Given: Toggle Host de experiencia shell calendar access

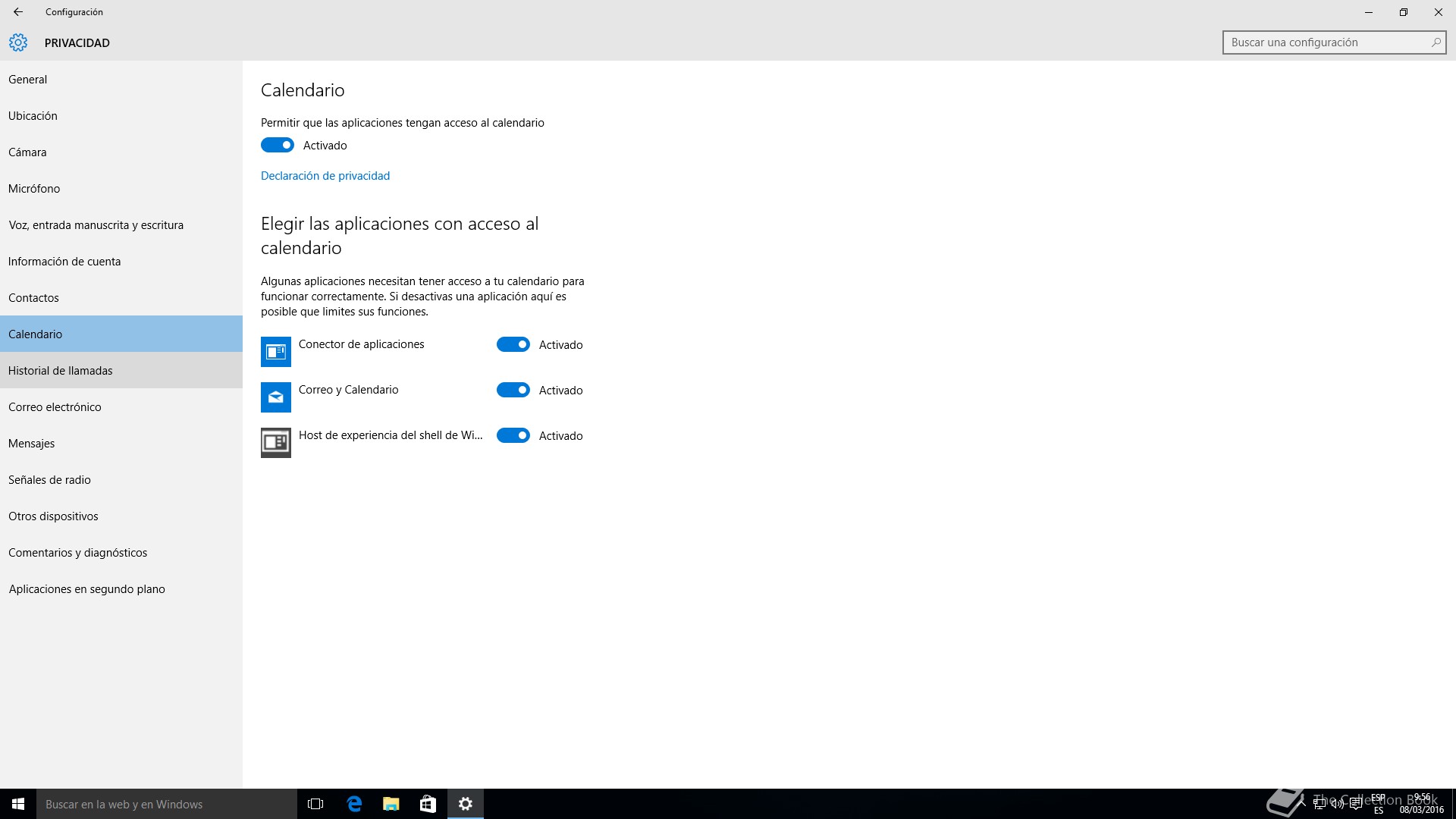Looking at the screenshot, I should coord(513,435).
